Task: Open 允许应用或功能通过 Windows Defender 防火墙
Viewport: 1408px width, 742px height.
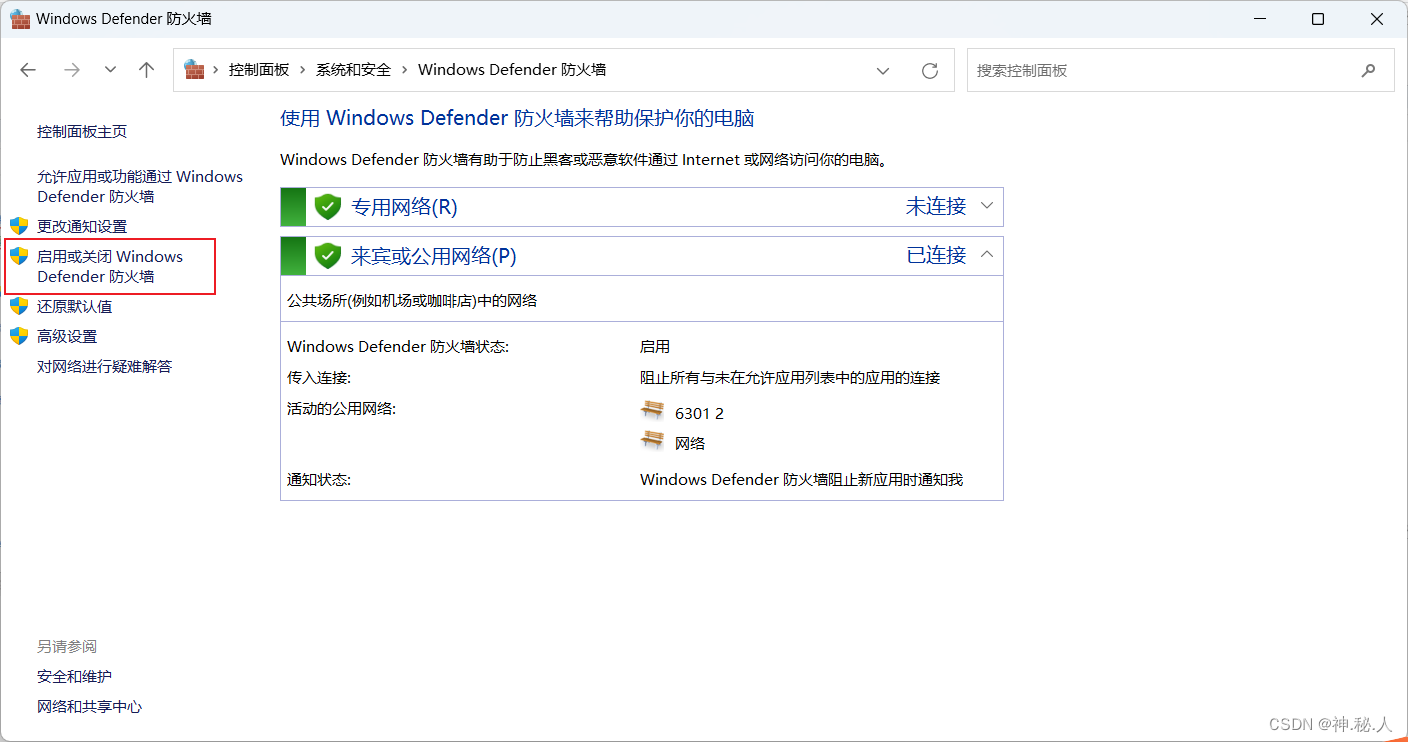Action: (140, 186)
